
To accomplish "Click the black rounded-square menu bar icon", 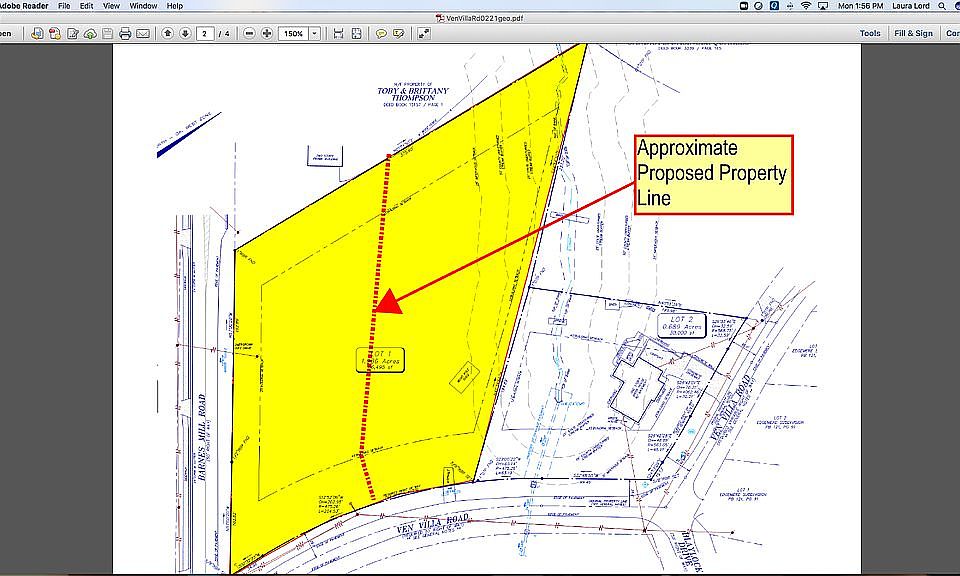I will point(744,6).
